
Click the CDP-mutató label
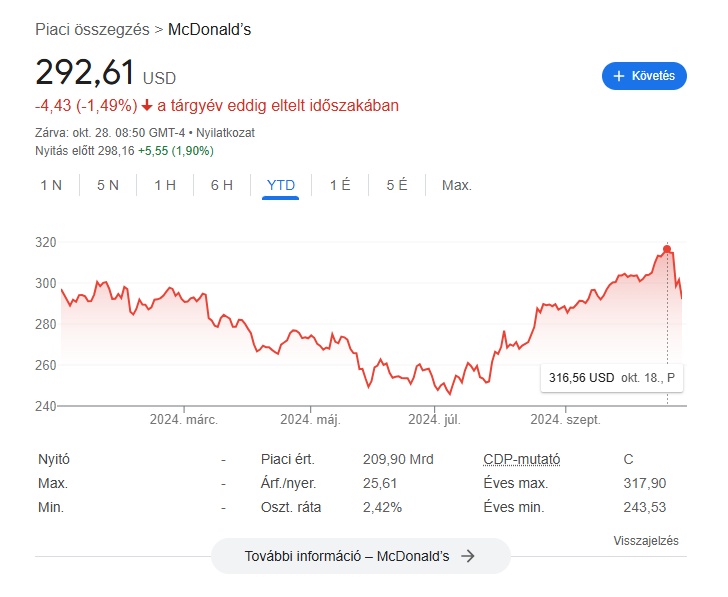click(521, 459)
